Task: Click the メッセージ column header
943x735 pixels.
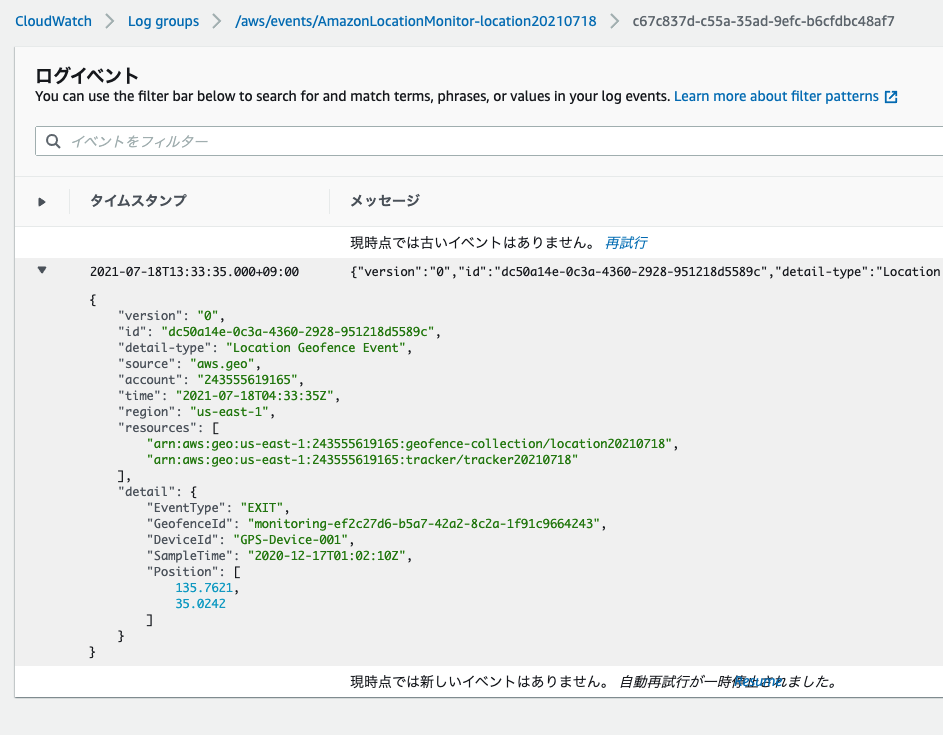Action: (385, 200)
